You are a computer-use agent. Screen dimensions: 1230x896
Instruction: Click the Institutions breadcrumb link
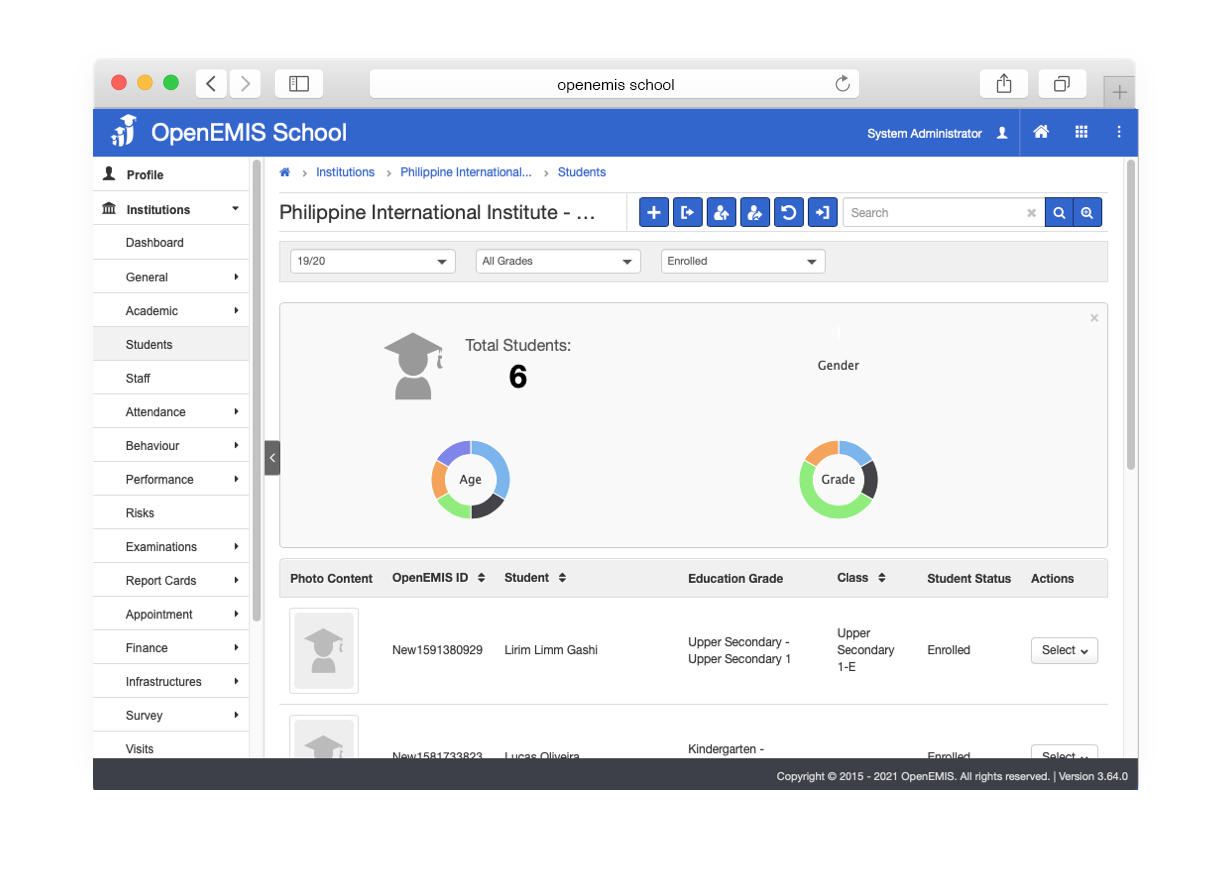[x=345, y=172]
